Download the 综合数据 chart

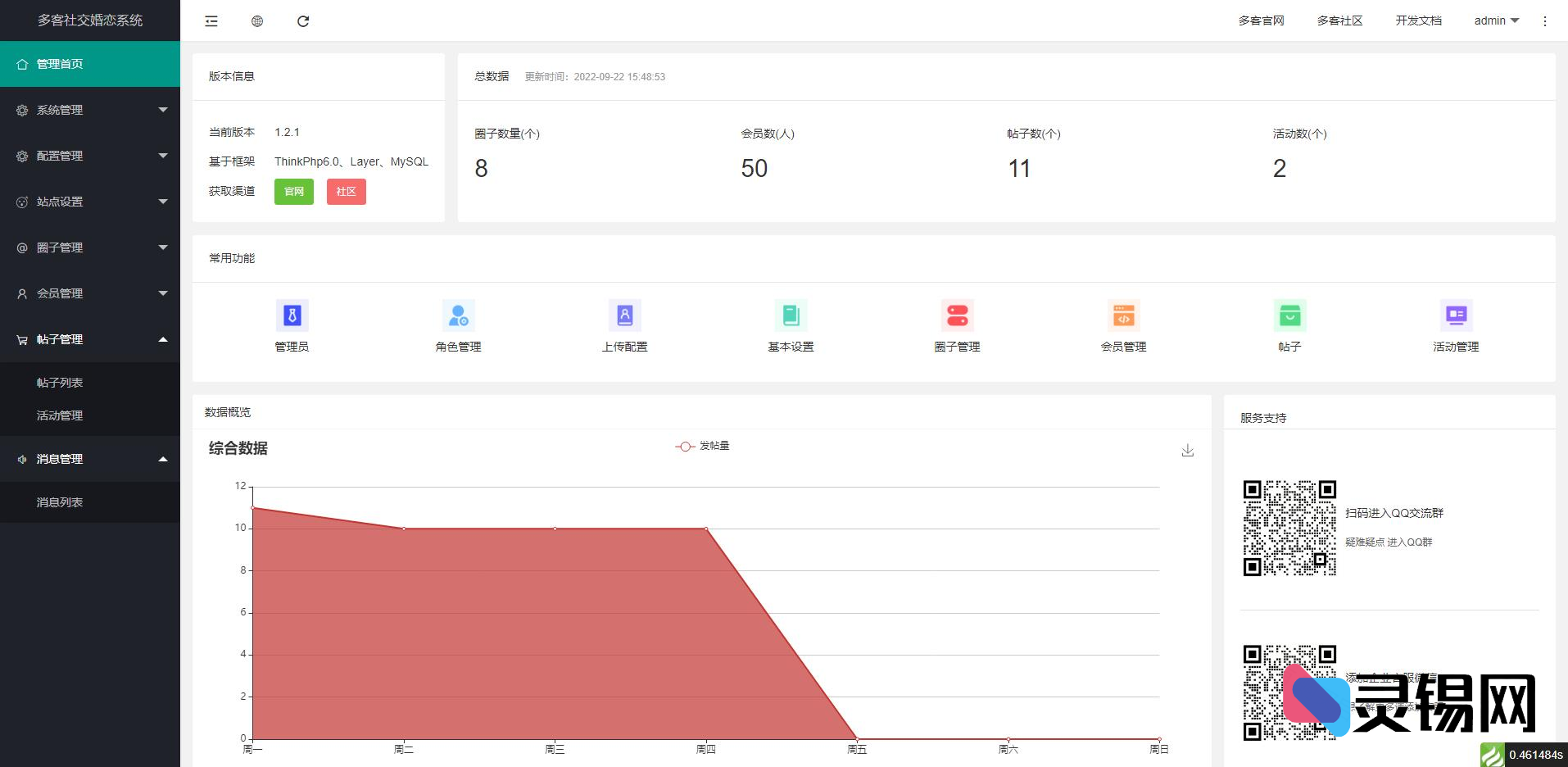[x=1187, y=450]
